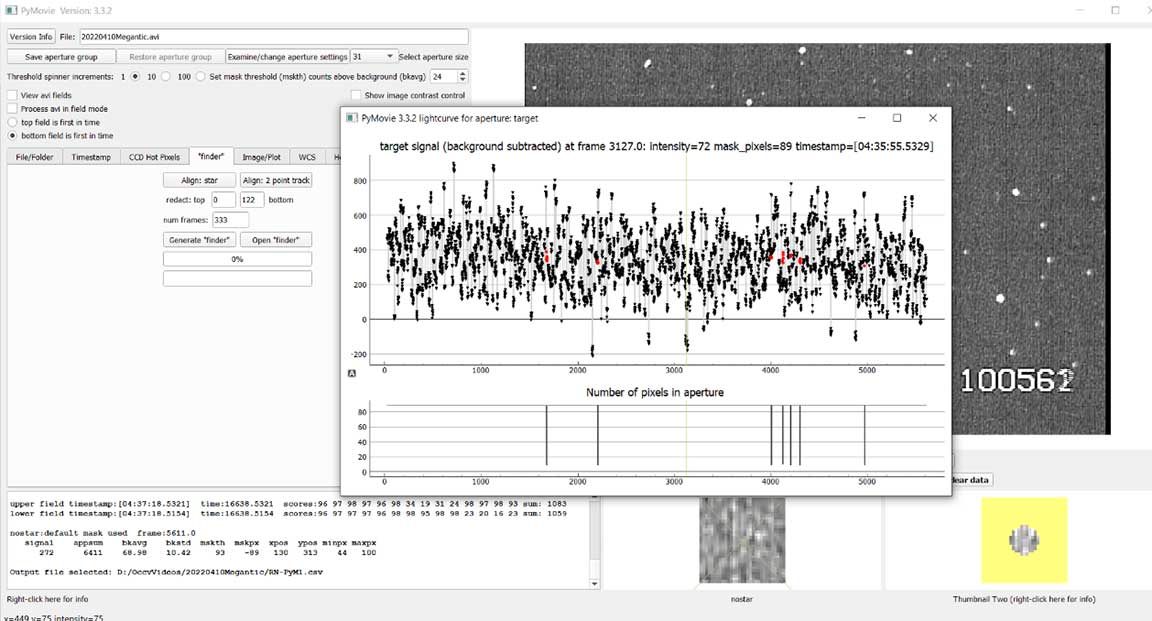The image size is (1152, 621).
Task: Click the mask threshold value field showing 24
Action: (444, 76)
